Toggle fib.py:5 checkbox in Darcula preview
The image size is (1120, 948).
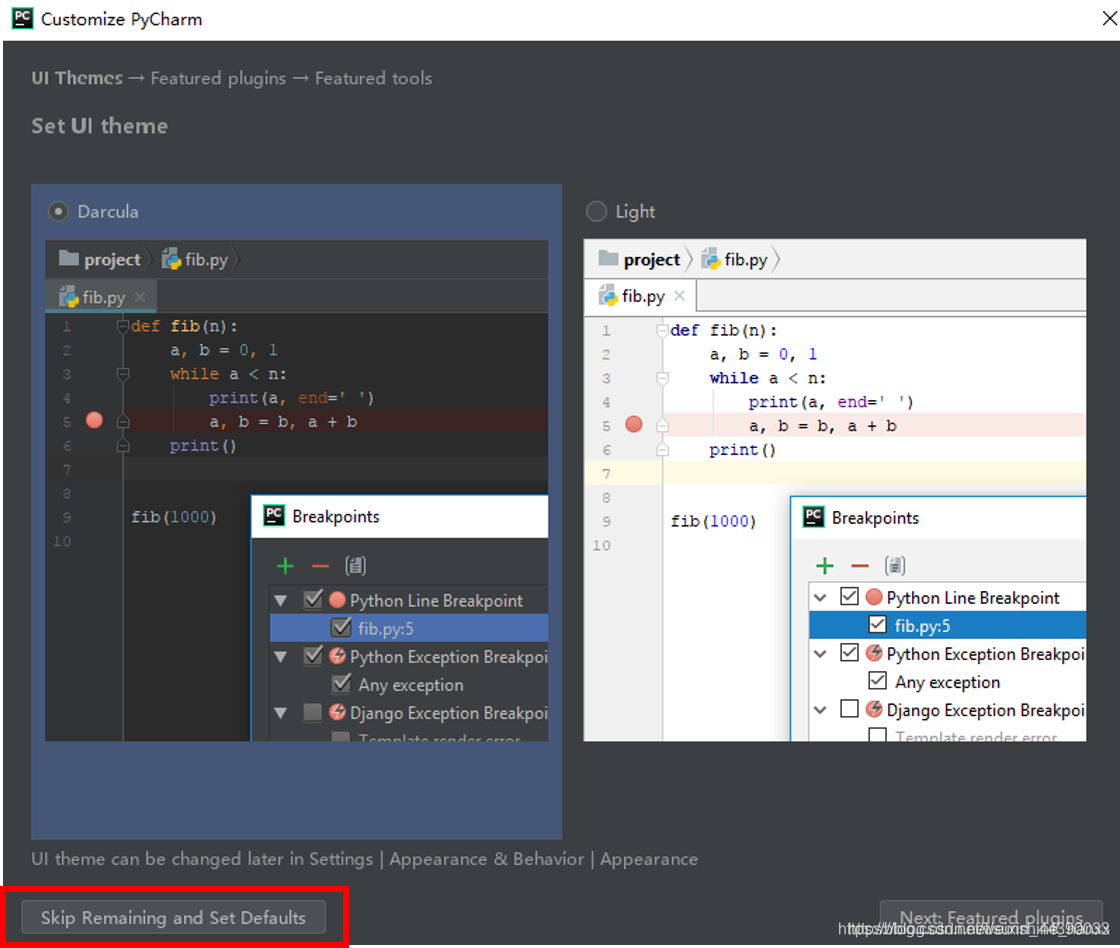coord(341,627)
